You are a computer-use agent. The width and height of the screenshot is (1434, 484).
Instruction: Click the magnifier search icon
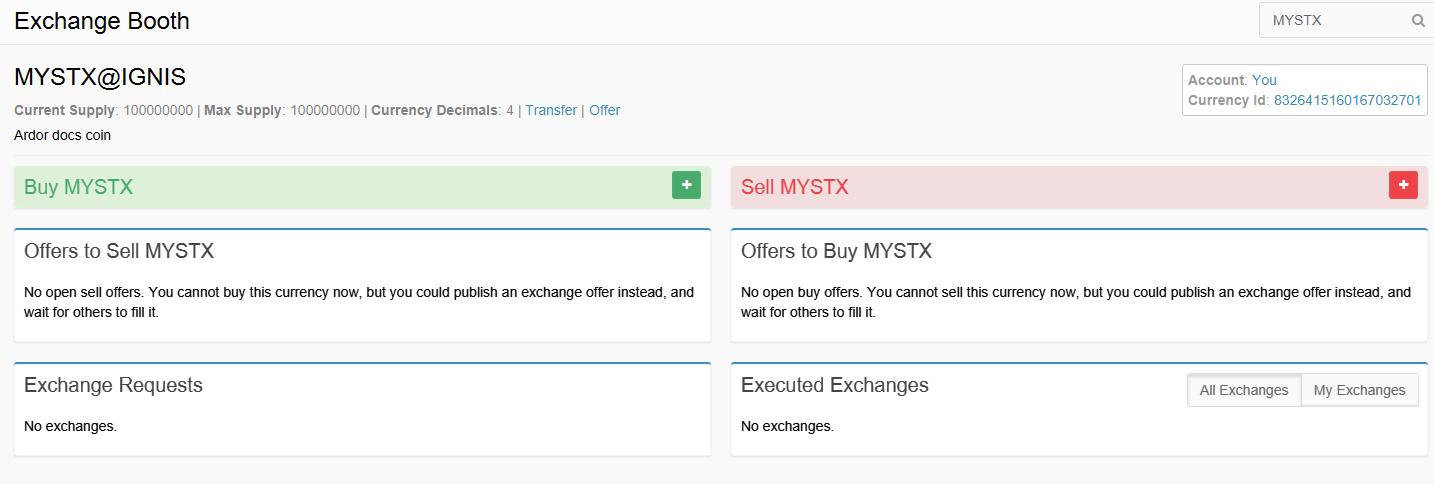[1418, 20]
